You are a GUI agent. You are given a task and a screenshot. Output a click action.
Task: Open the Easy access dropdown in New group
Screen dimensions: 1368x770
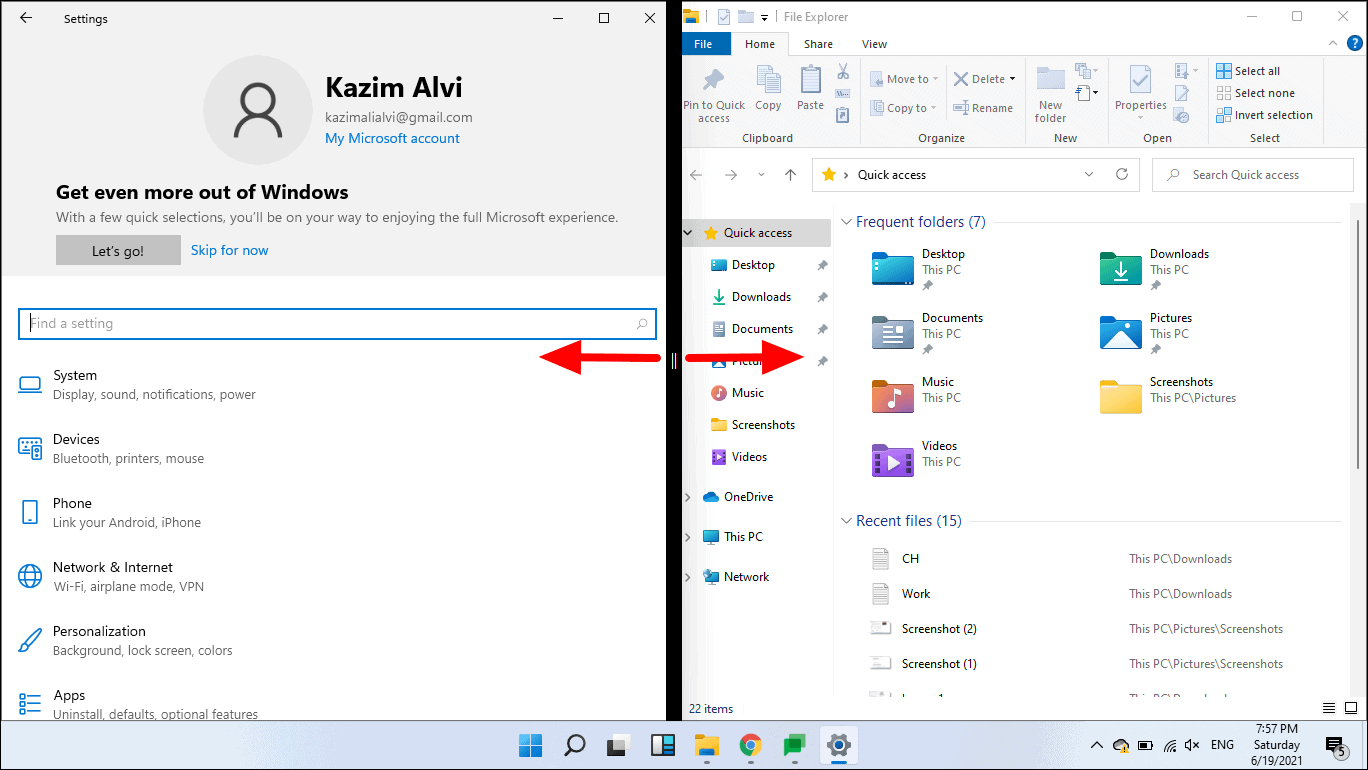pos(1086,93)
